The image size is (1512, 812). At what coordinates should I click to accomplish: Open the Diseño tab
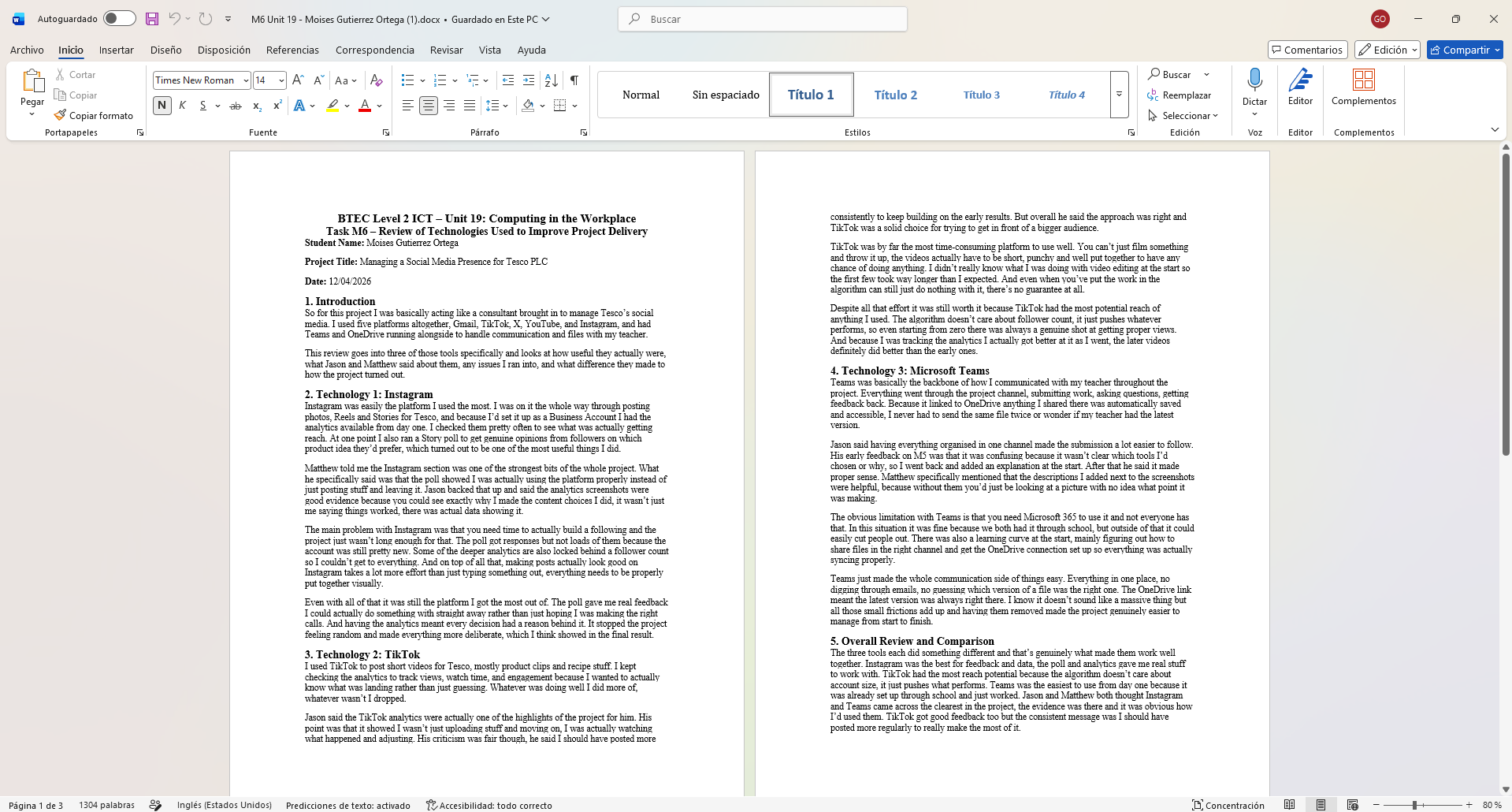(165, 50)
